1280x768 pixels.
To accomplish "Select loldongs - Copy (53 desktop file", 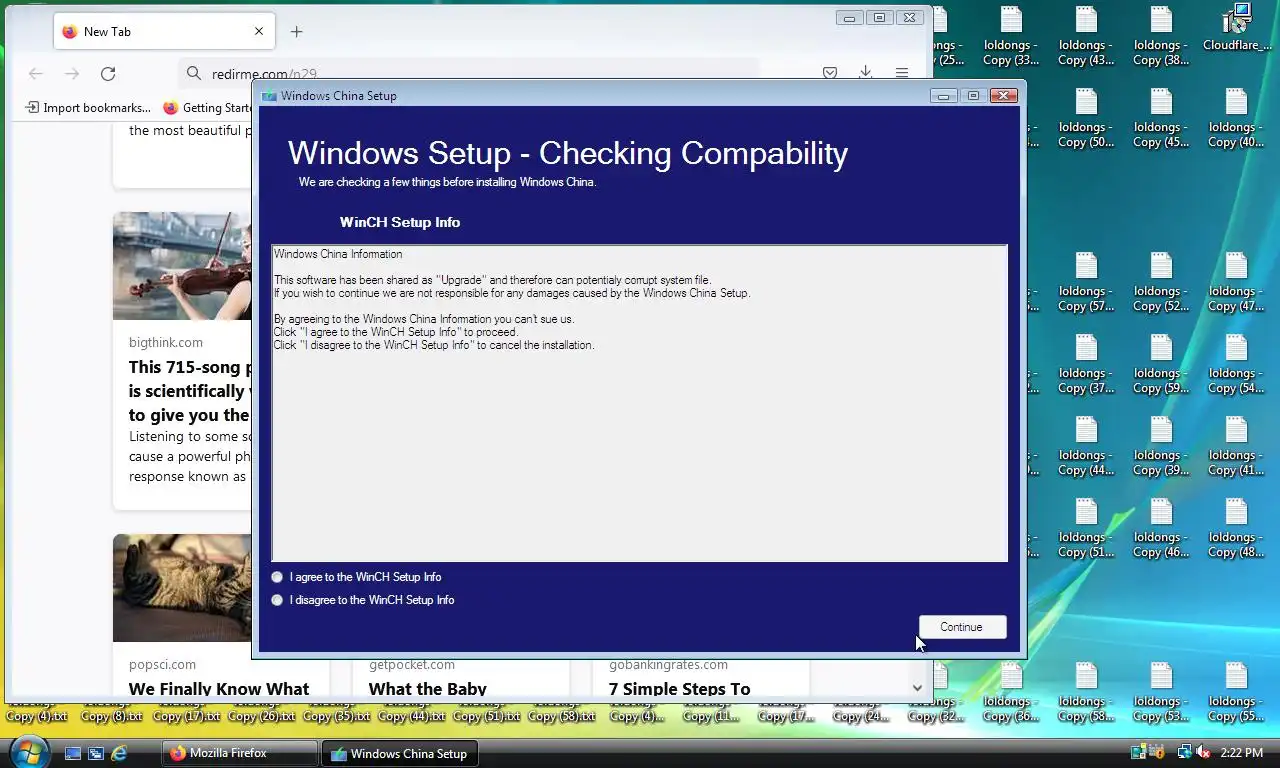I will tap(1161, 692).
